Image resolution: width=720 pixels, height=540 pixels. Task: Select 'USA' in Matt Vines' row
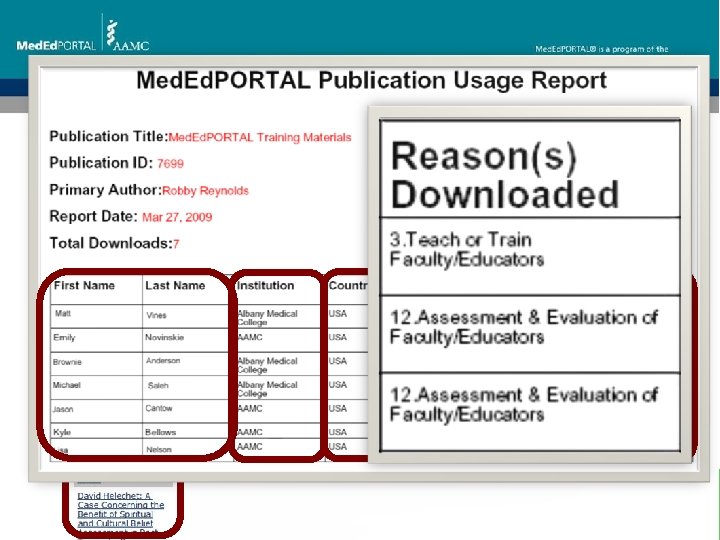[x=338, y=314]
